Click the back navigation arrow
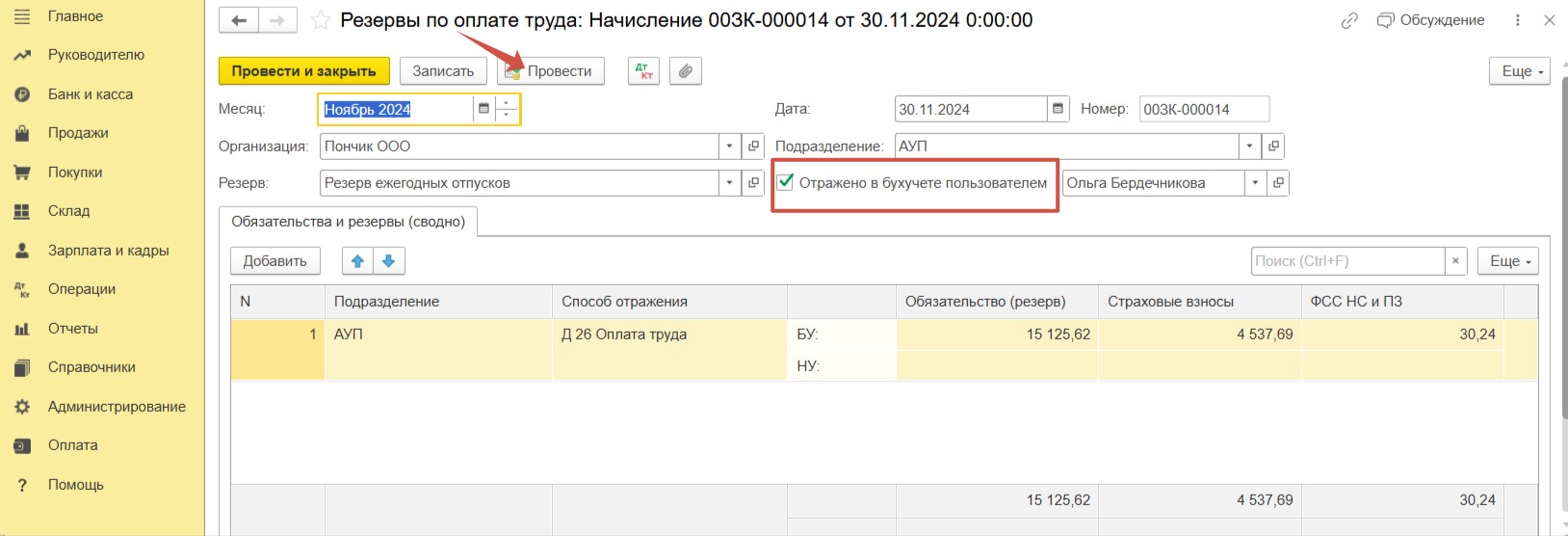Screen dimensions: 1568x536 (239, 20)
